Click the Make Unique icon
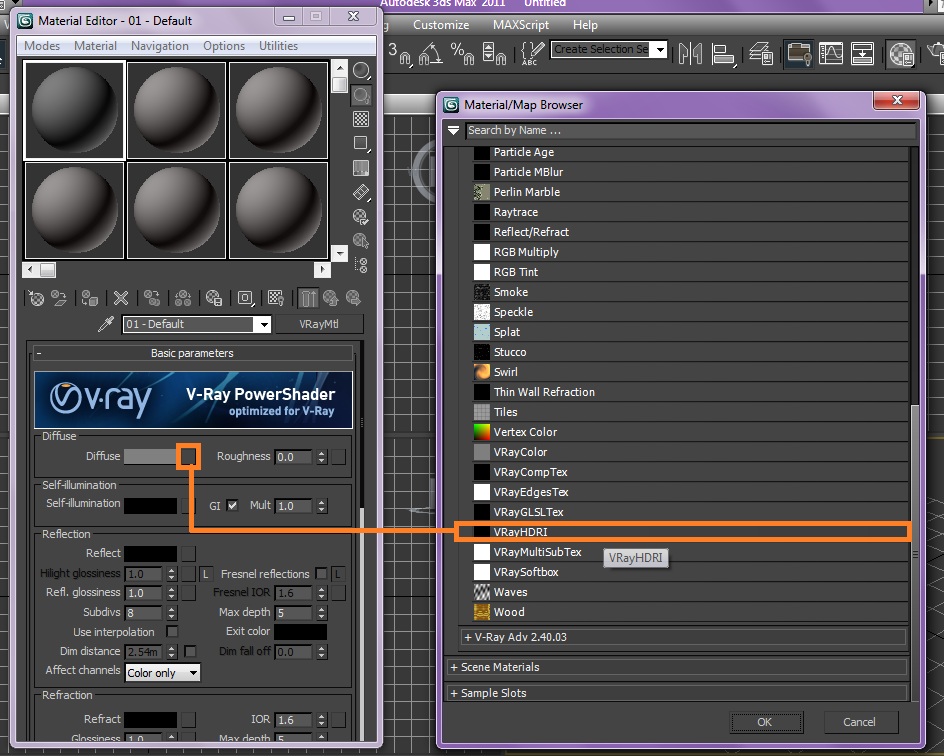This screenshot has width=944, height=756. point(183,298)
